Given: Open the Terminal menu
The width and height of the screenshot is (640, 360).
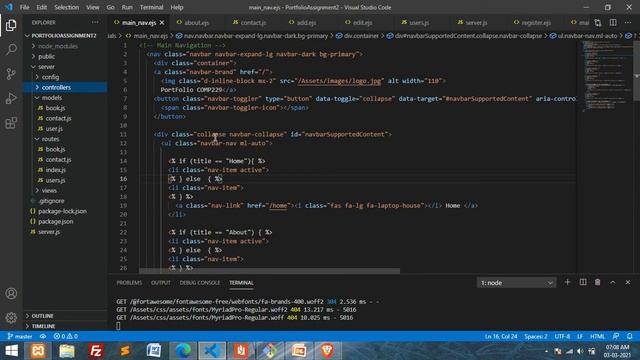Looking at the screenshot, I should [151, 7].
